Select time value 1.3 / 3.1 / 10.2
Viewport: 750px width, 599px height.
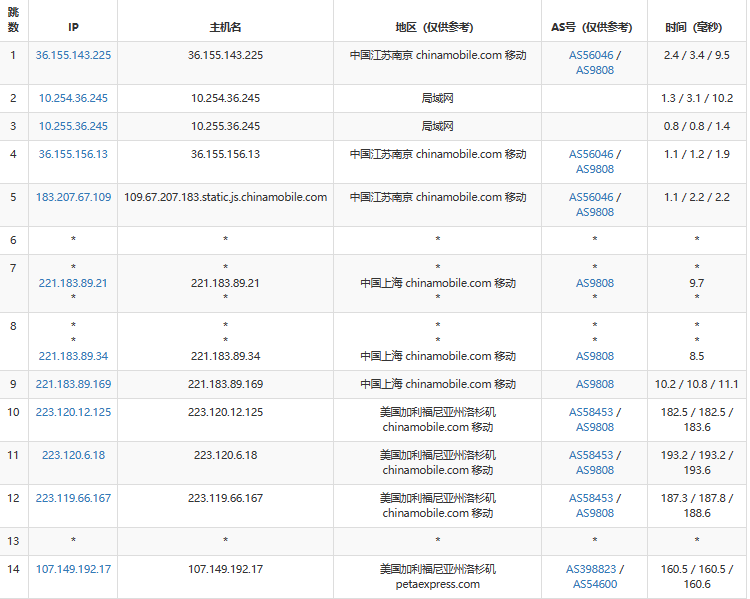[697, 98]
